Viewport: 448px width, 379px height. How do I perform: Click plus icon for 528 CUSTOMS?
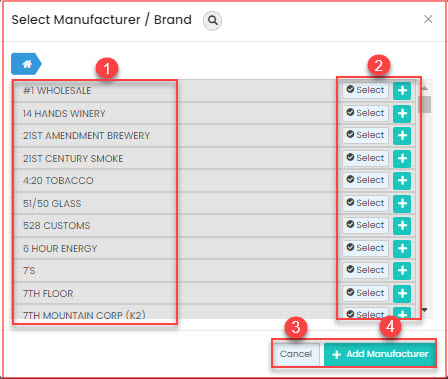point(402,225)
